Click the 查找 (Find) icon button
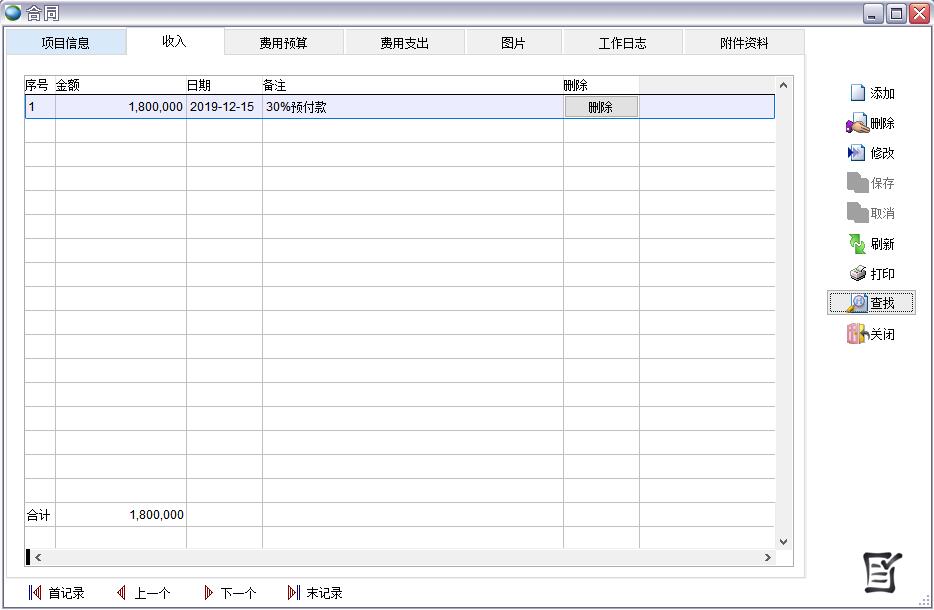The width and height of the screenshot is (934, 610). tap(871, 303)
